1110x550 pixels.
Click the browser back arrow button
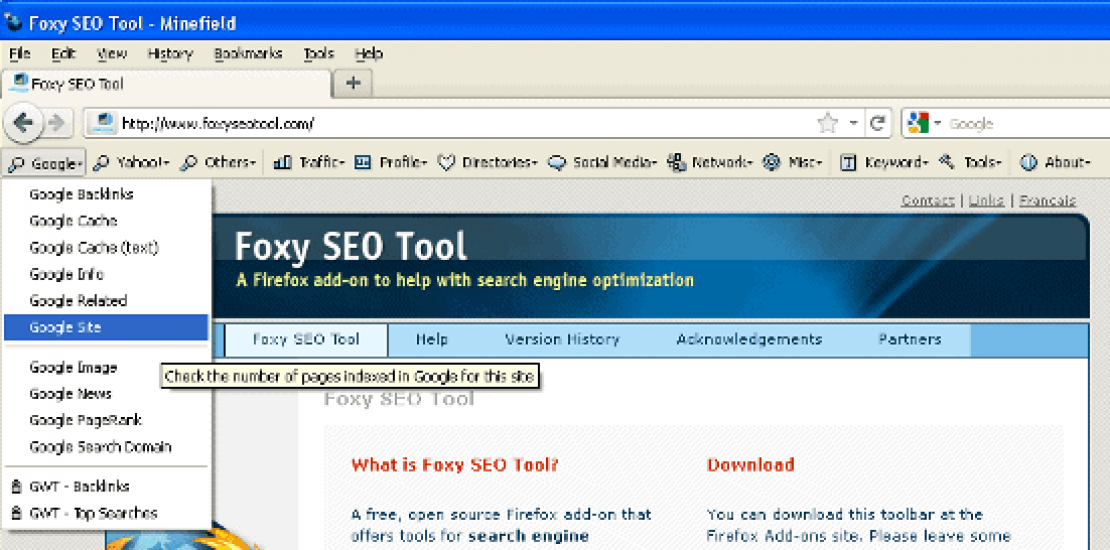click(x=24, y=123)
